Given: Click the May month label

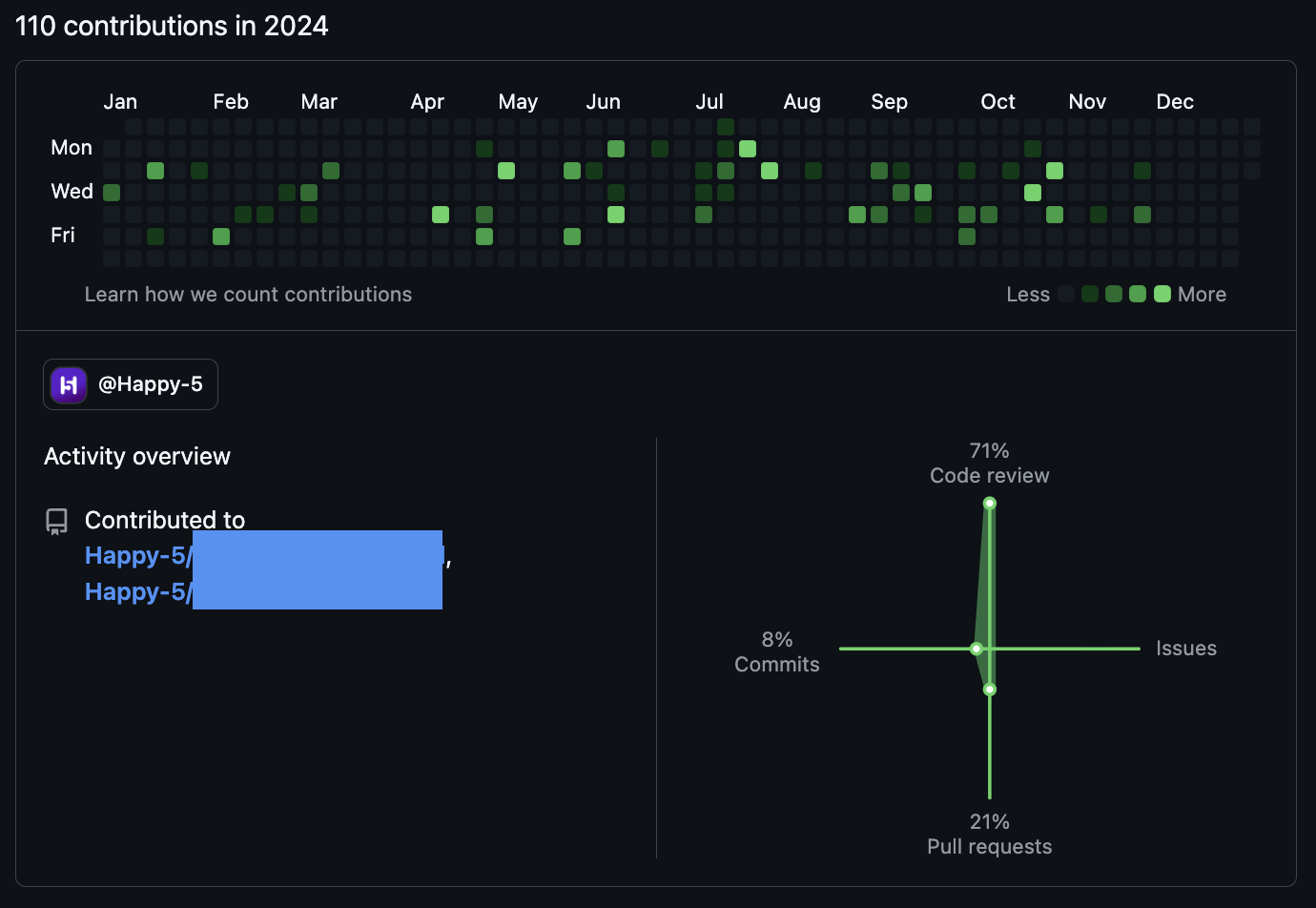Looking at the screenshot, I should coord(518,101).
